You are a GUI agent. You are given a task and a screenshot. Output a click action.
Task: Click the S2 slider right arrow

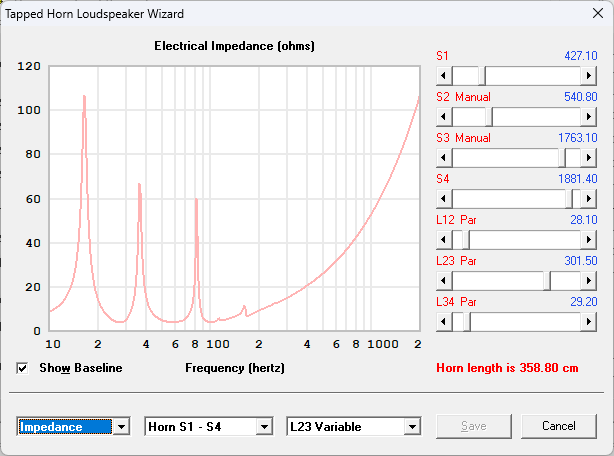pos(589,117)
